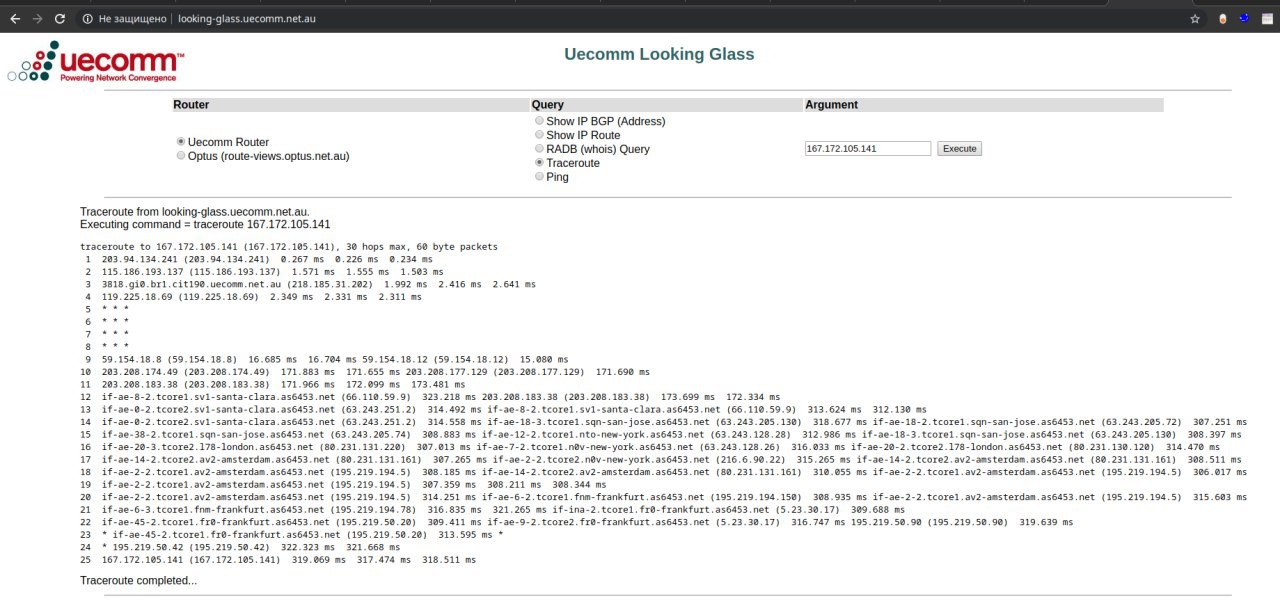Focus the Argument IP address field
Image resolution: width=1280 pixels, height=601 pixels.
(x=868, y=148)
